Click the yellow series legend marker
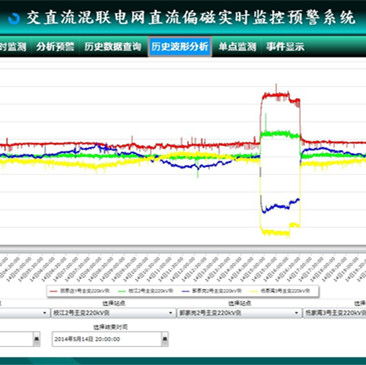 tap(254, 291)
